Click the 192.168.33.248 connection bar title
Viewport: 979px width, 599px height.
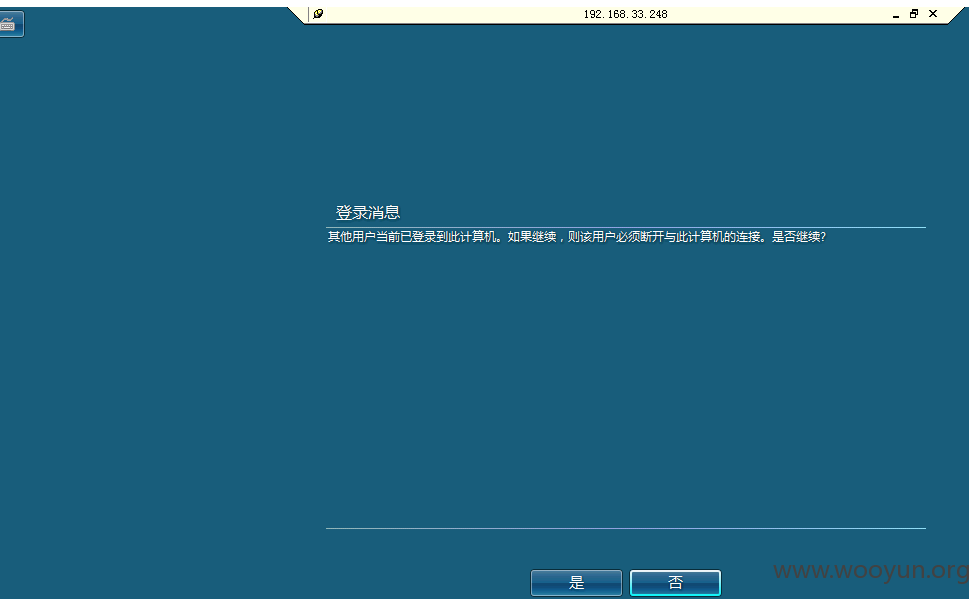click(x=625, y=14)
